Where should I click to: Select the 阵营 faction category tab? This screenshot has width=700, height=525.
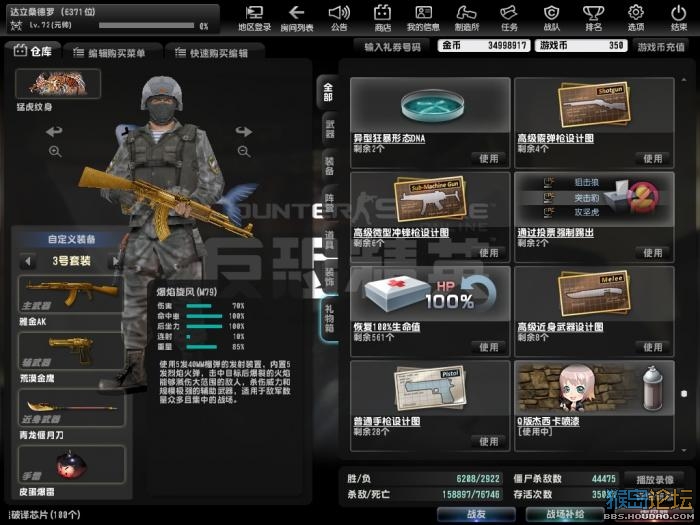pos(329,203)
